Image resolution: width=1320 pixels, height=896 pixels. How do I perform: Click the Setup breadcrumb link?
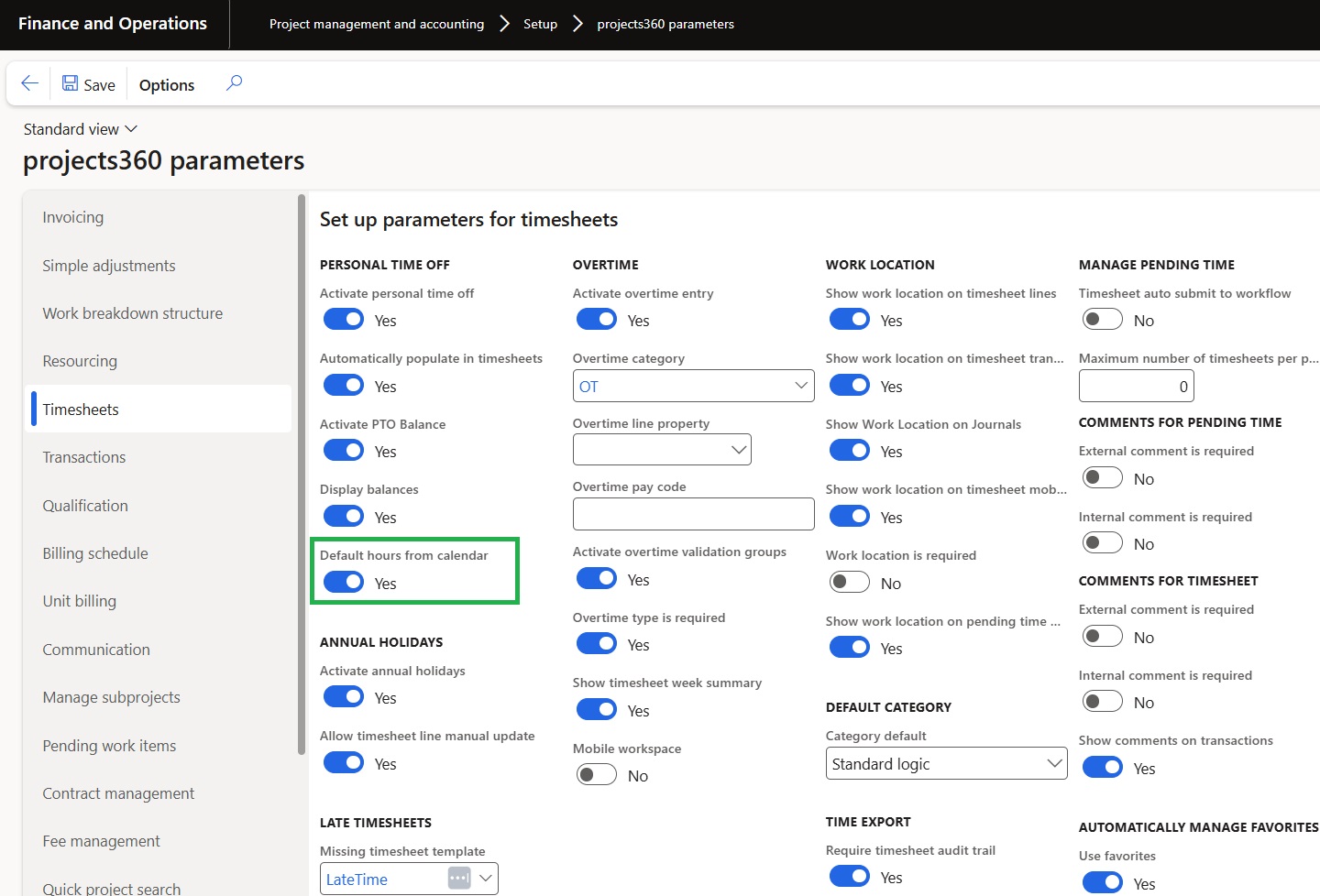[x=540, y=24]
